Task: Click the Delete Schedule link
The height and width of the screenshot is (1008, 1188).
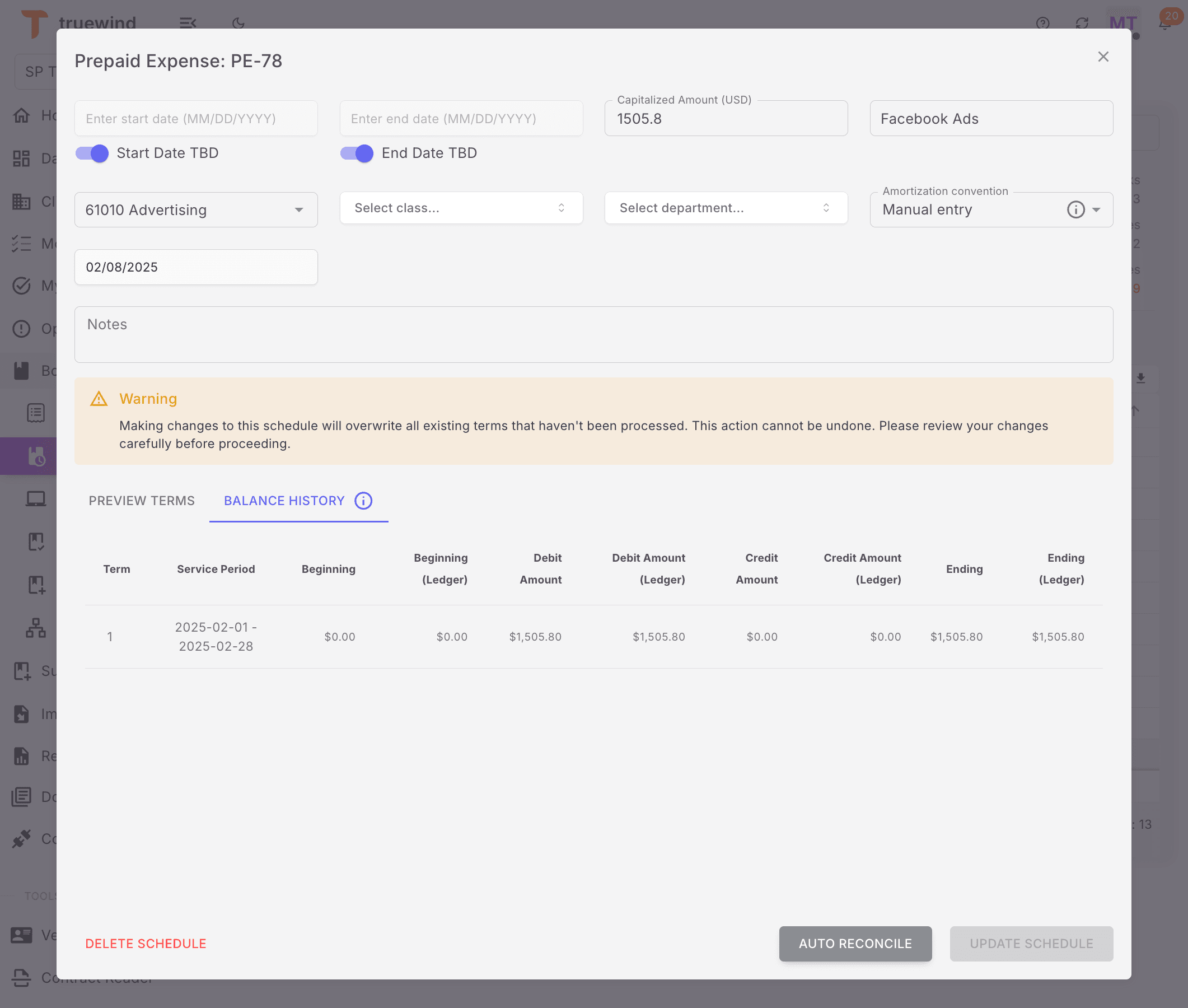Action: coord(146,943)
